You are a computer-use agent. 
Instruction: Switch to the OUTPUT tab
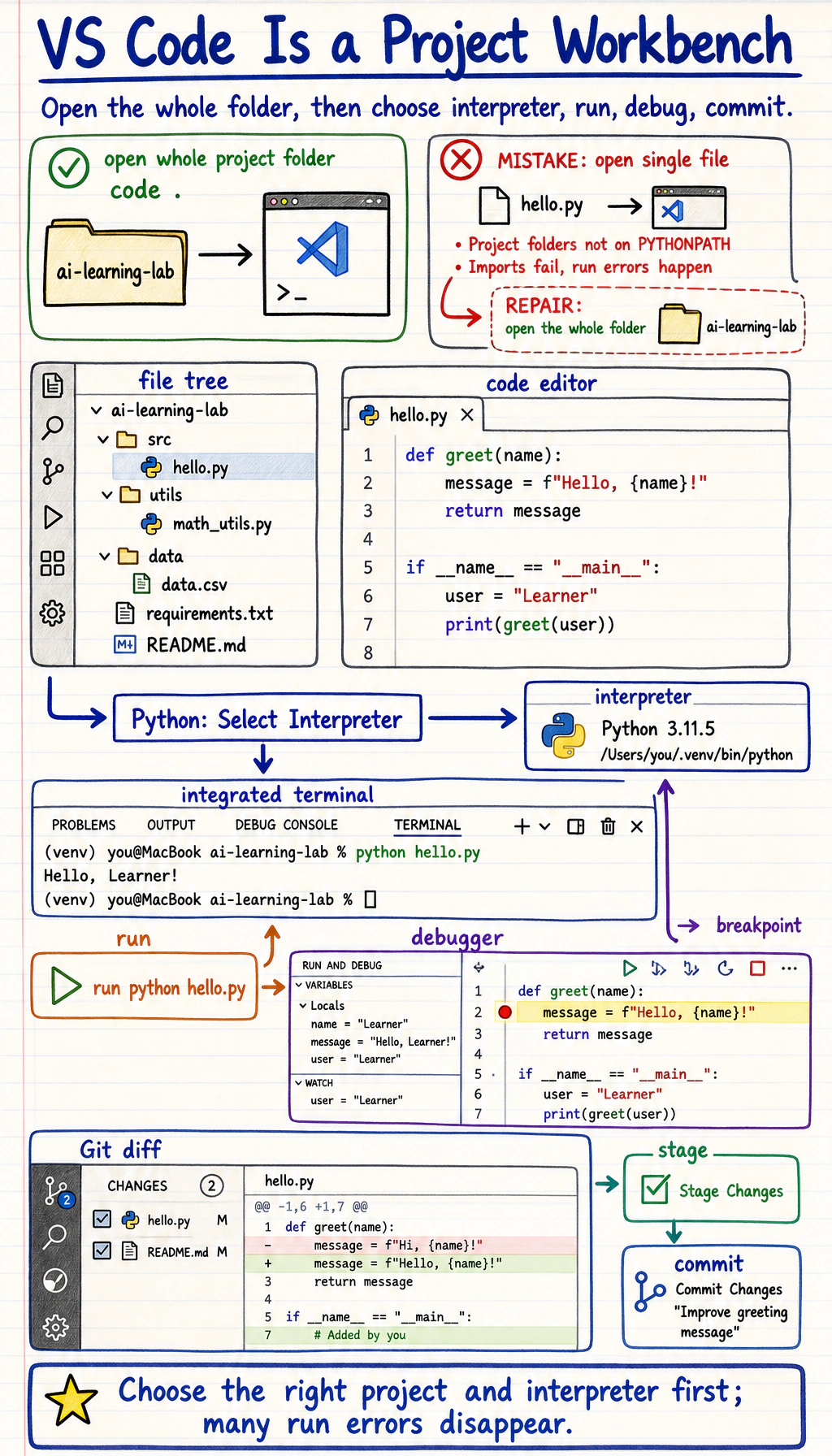pos(171,825)
